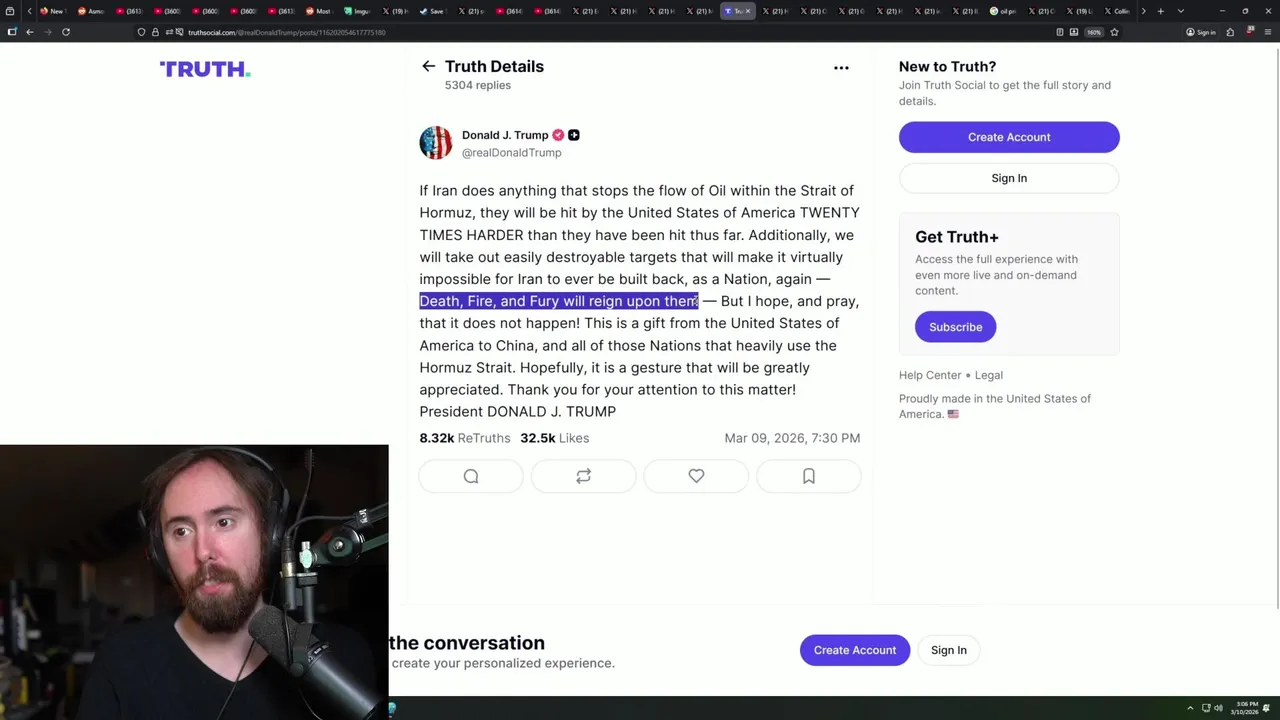1280x720 pixels.
Task: Toggle reader view icon in address bar
Action: tap(1059, 32)
